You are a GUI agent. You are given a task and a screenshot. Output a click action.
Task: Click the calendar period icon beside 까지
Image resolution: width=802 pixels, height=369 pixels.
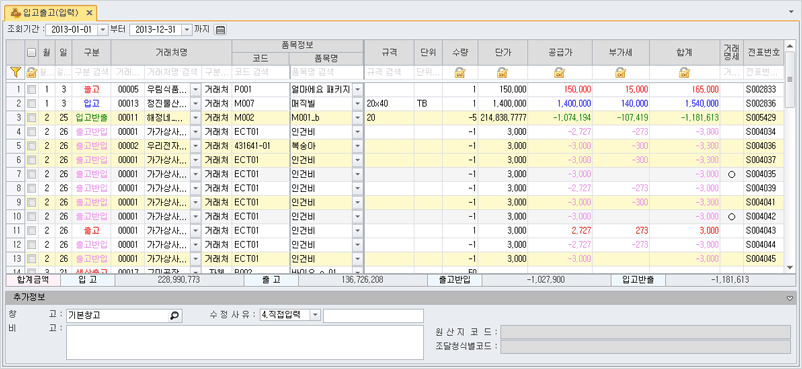tap(220, 30)
